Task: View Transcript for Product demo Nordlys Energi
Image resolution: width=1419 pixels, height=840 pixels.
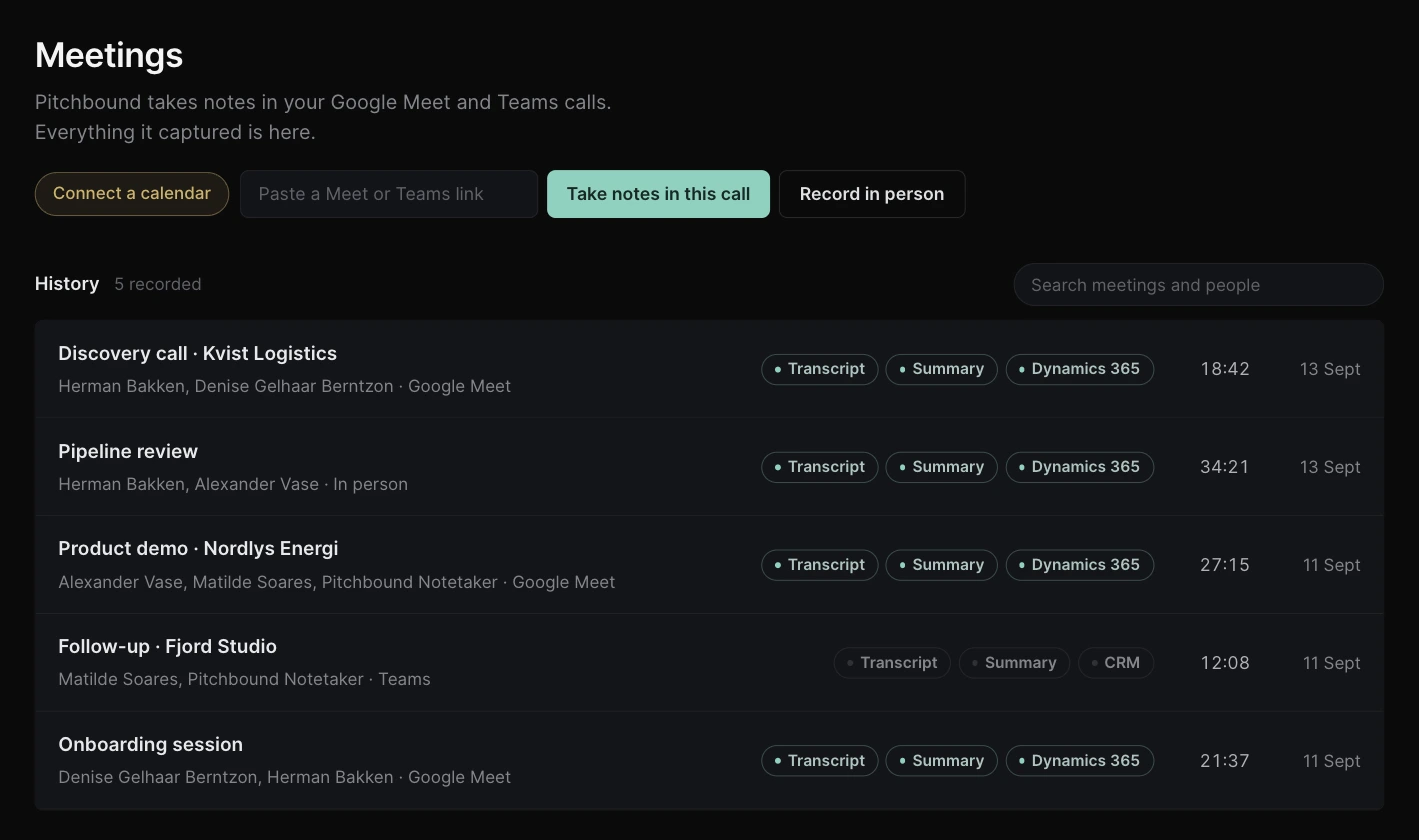Action: point(820,565)
